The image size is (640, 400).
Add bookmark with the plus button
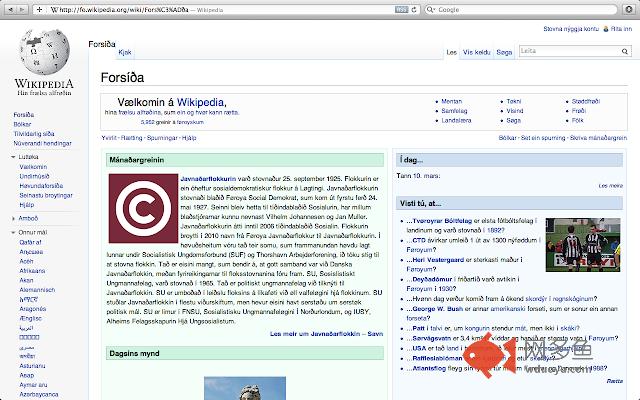click(x=40, y=9)
